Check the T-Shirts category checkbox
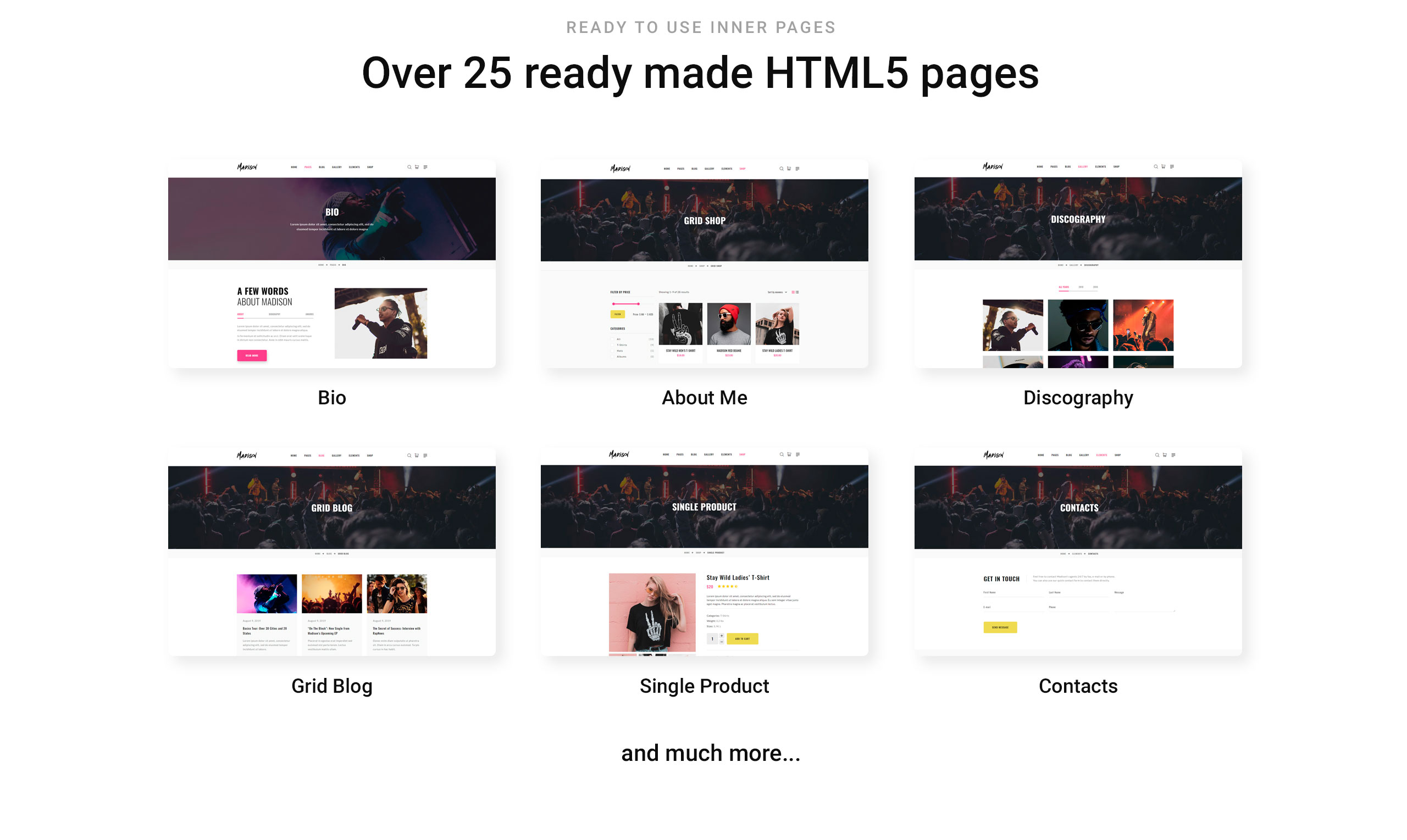Screen dimensions: 1407x840 (x=613, y=345)
